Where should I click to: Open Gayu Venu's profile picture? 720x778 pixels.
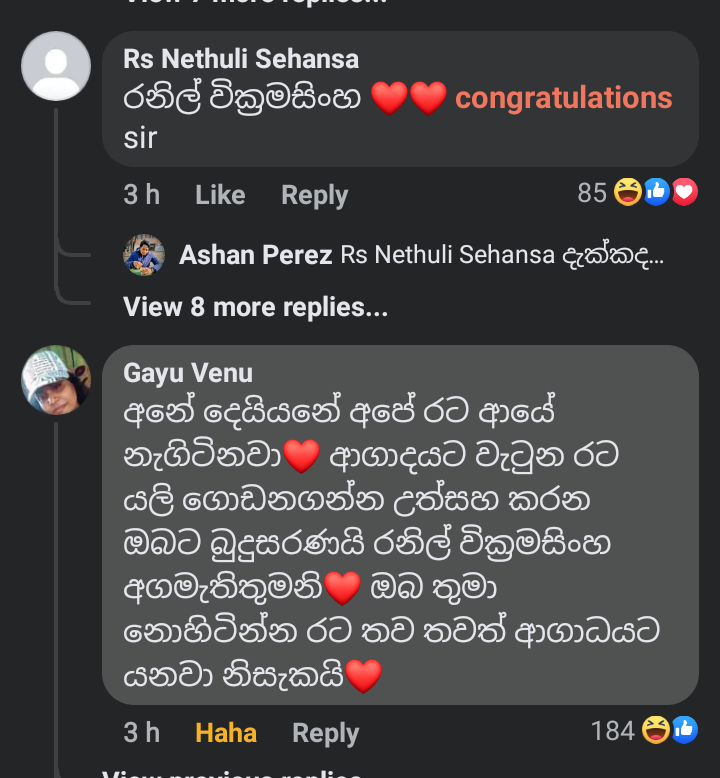click(x=56, y=380)
